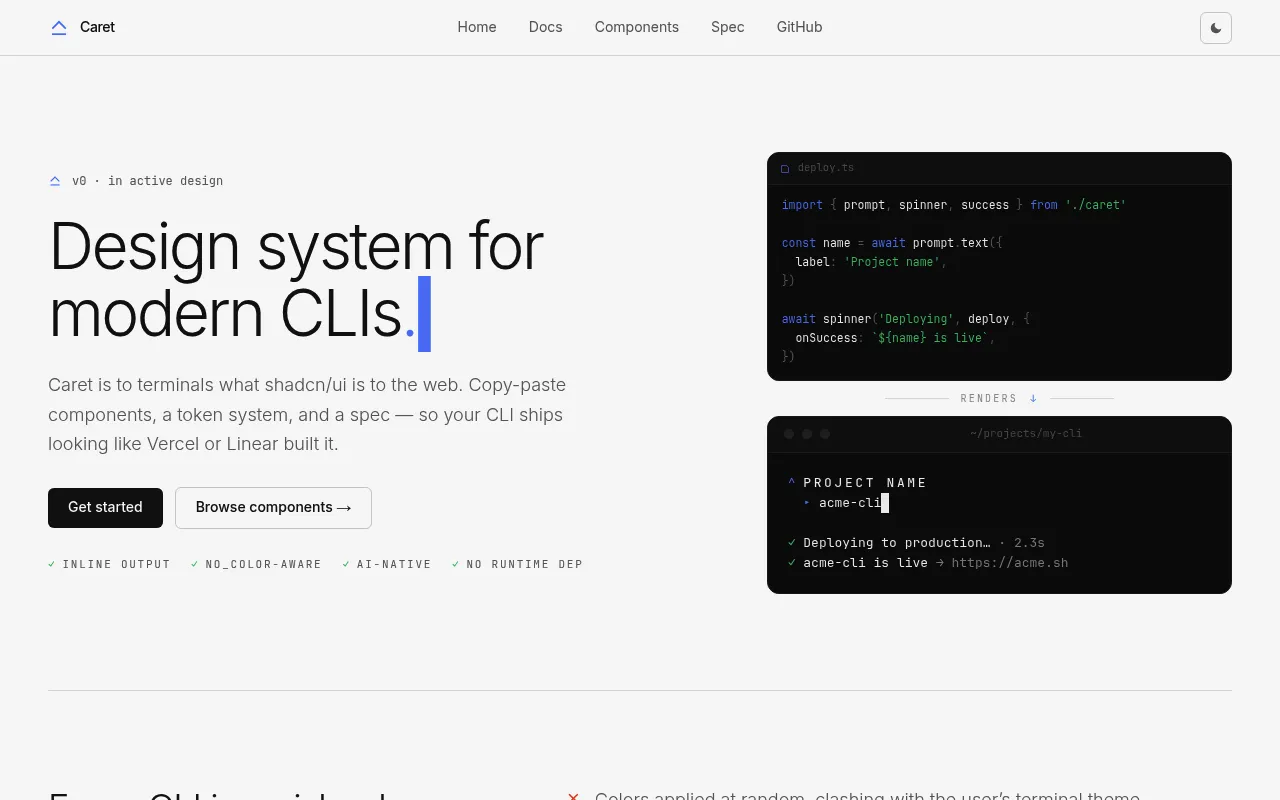1280x800 pixels.
Task: Click the deploy.ts filename in code panel
Action: point(826,168)
